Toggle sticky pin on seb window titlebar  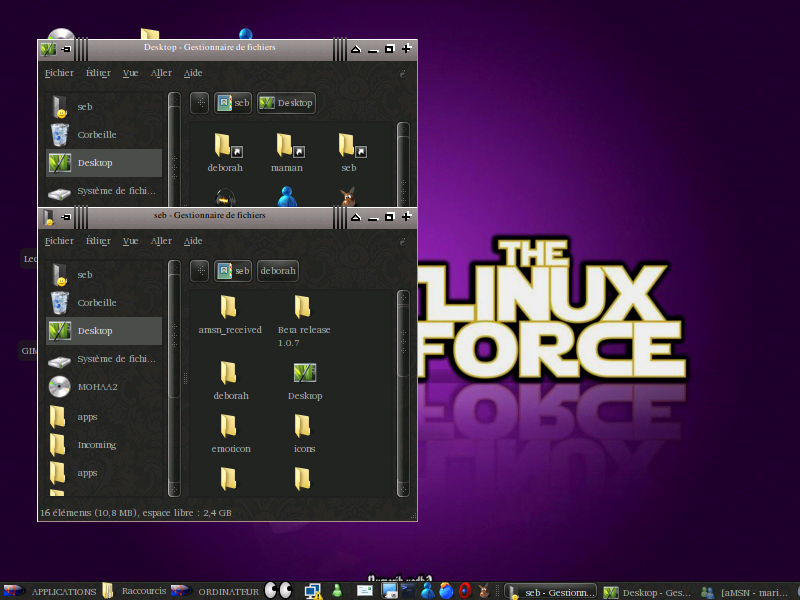[66, 217]
